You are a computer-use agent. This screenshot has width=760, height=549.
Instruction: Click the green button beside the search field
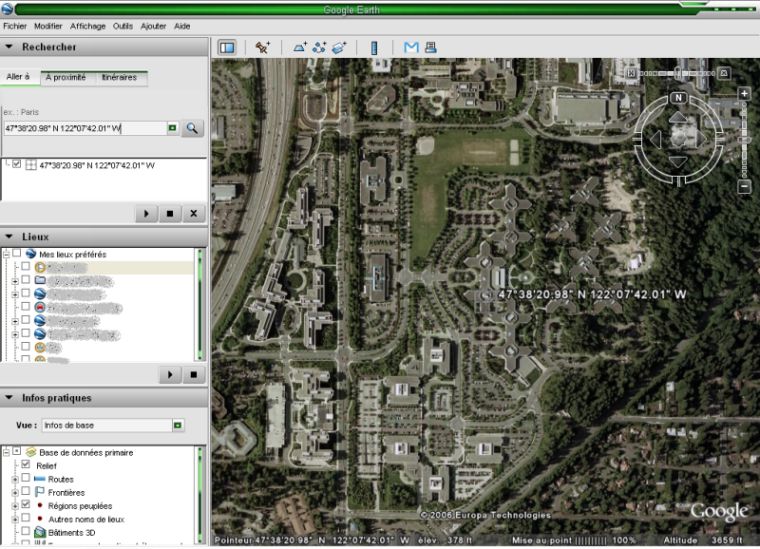click(x=172, y=128)
